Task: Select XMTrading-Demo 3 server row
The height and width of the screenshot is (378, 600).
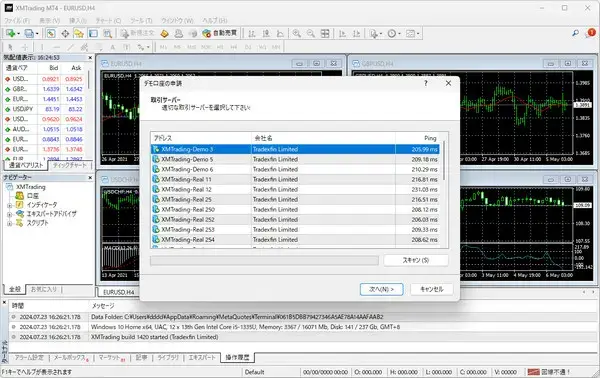Action: [x=295, y=149]
